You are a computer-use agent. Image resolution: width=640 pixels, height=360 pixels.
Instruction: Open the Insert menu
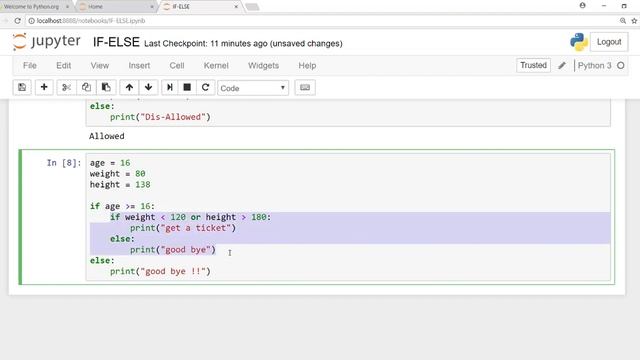(139, 65)
